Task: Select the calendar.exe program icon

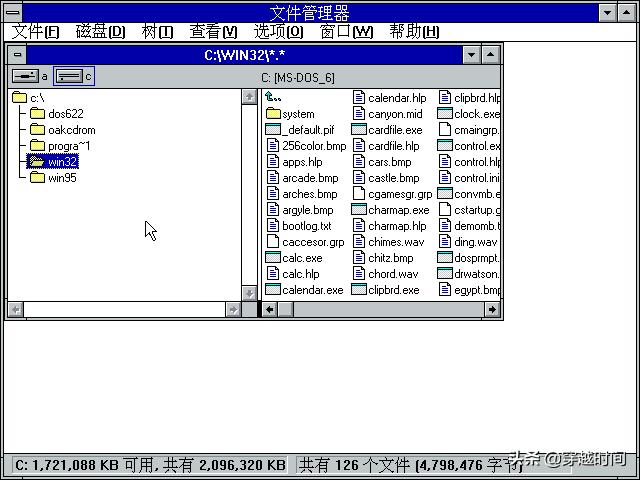Action: pos(273,290)
